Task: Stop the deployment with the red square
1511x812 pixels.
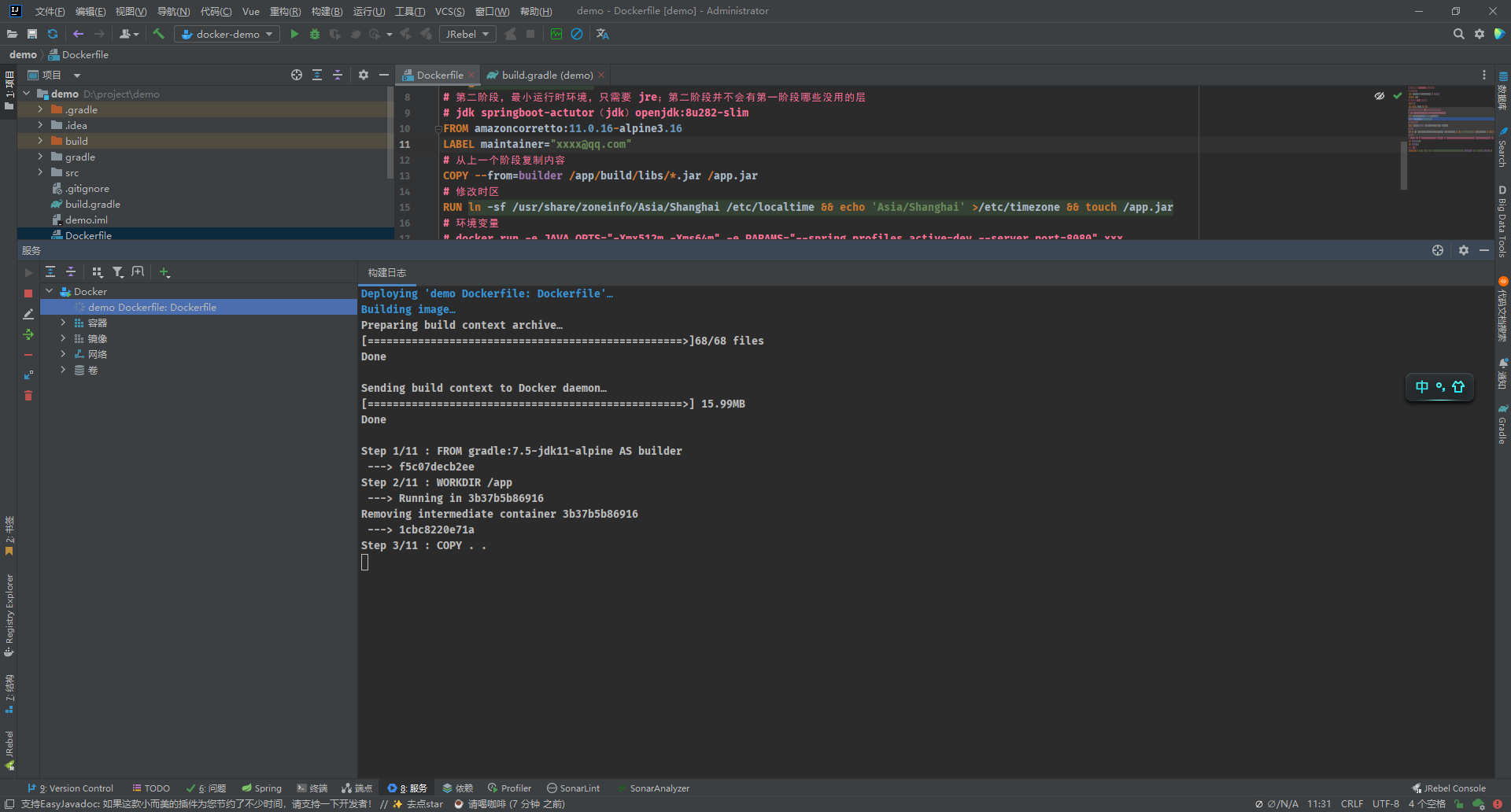Action: [28, 293]
